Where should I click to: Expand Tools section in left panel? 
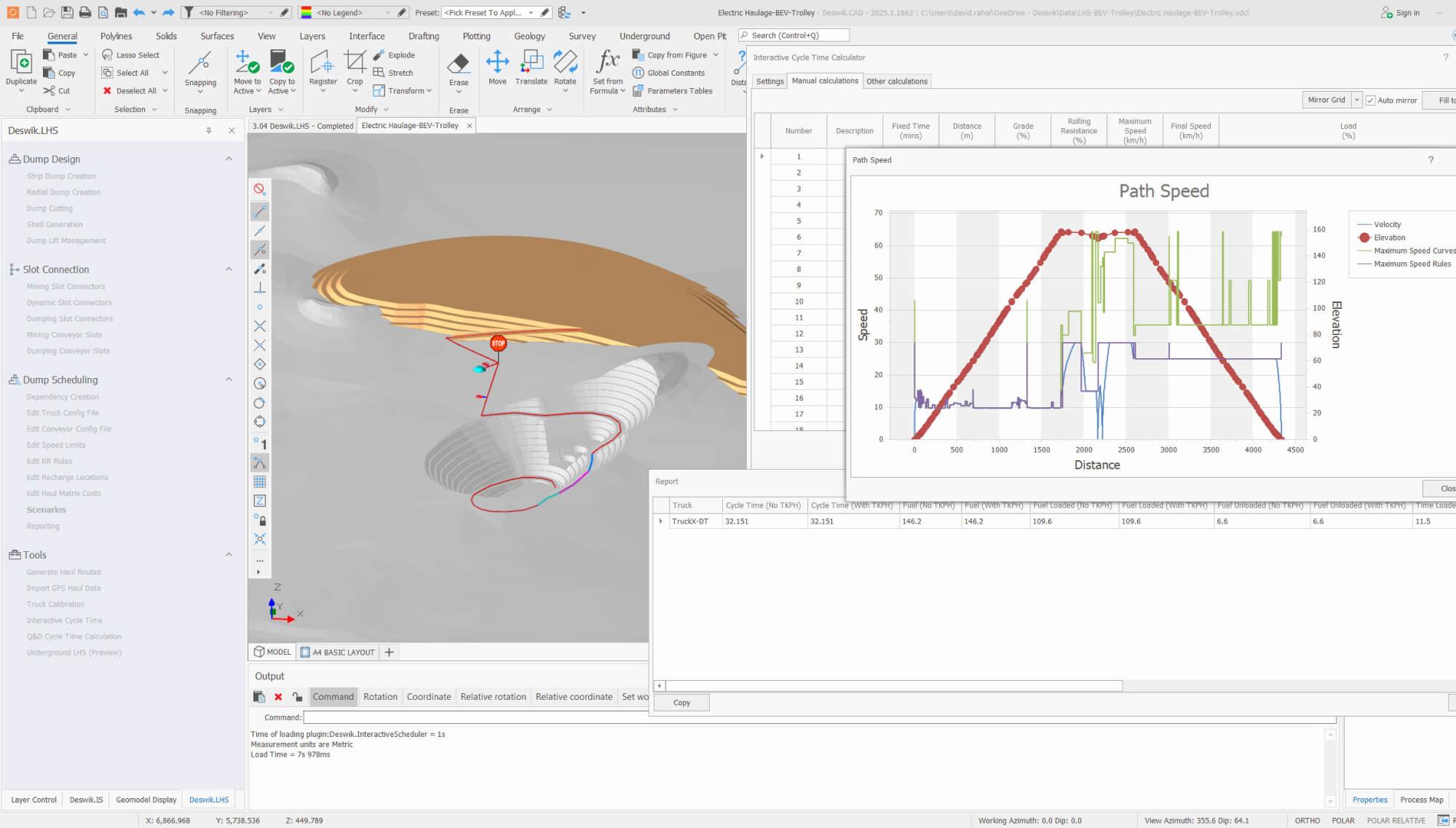(228, 553)
